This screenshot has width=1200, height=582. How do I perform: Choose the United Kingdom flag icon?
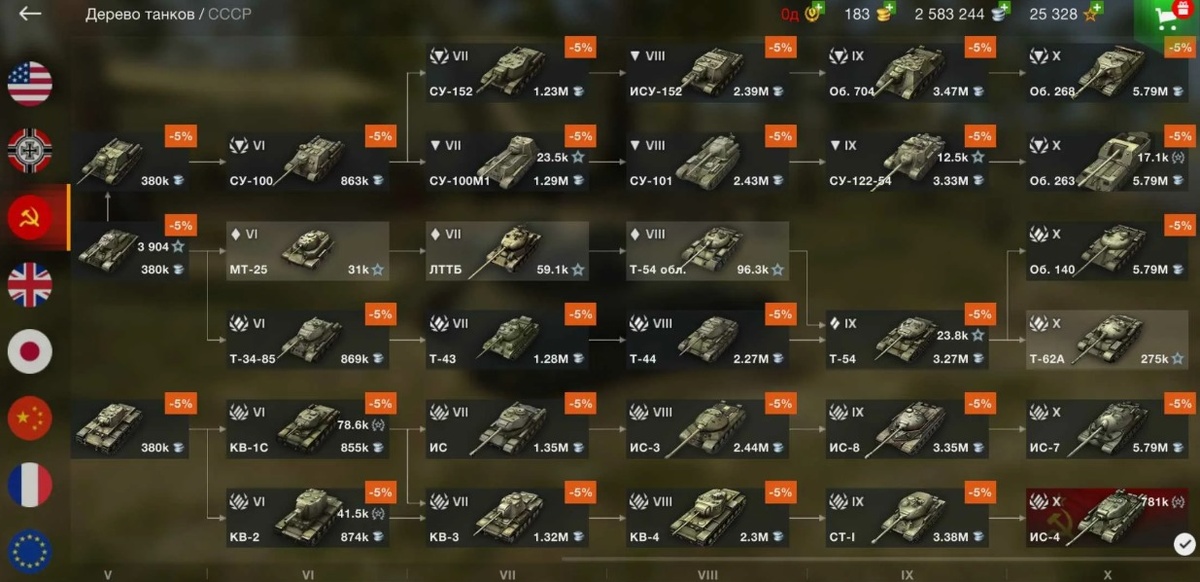30,285
